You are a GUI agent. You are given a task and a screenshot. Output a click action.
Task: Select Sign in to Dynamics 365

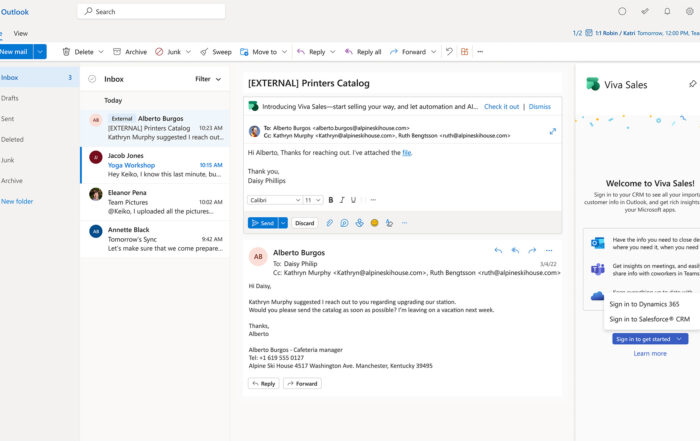coord(644,304)
